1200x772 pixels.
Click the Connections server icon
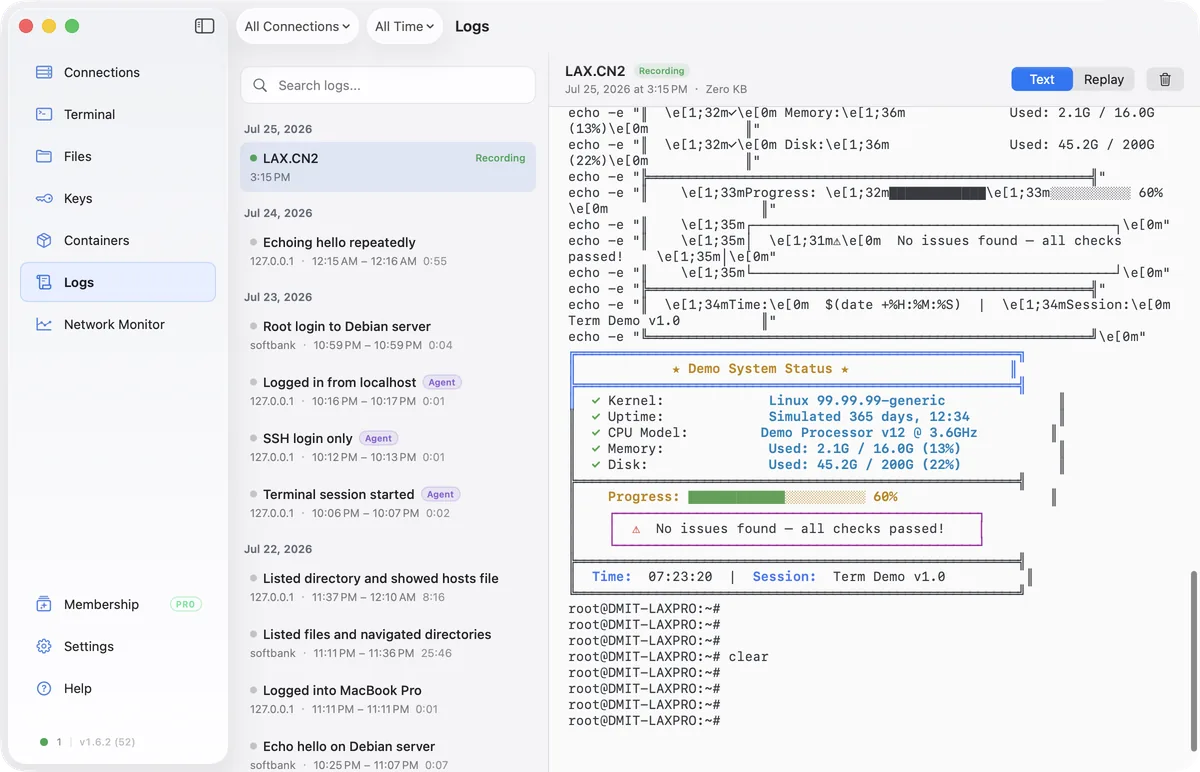44,72
